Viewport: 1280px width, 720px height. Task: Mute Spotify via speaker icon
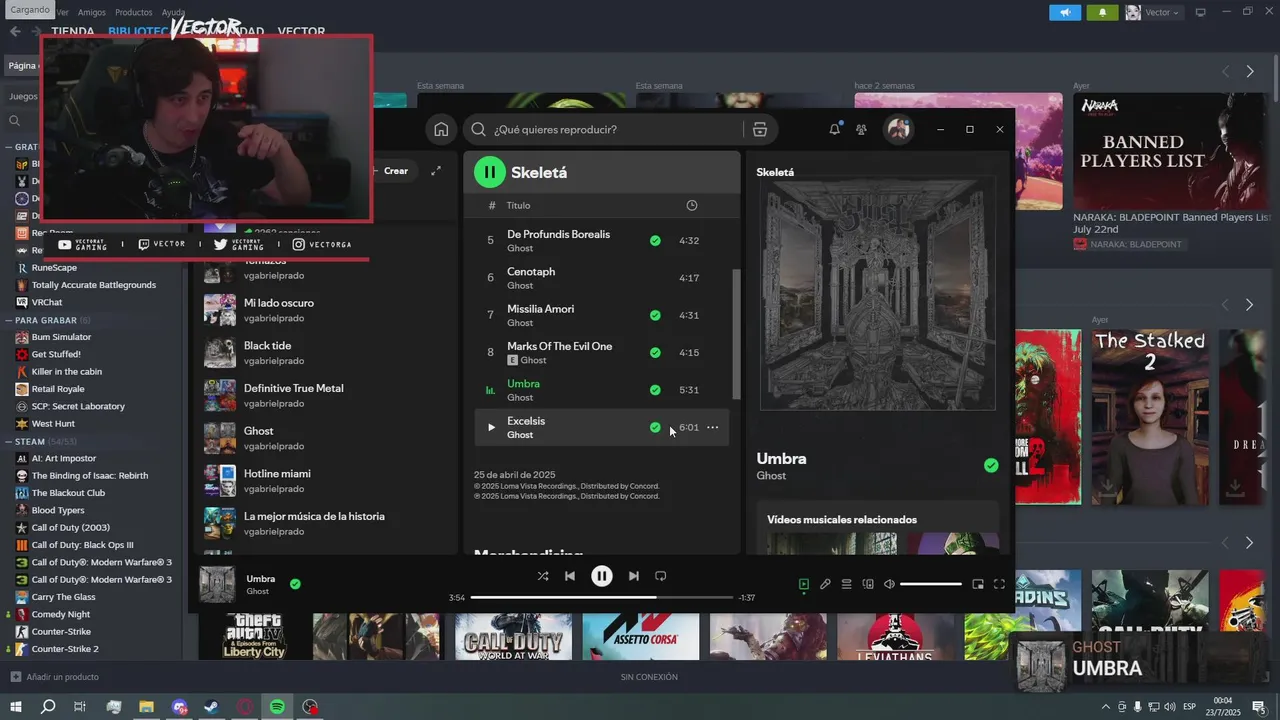(889, 584)
